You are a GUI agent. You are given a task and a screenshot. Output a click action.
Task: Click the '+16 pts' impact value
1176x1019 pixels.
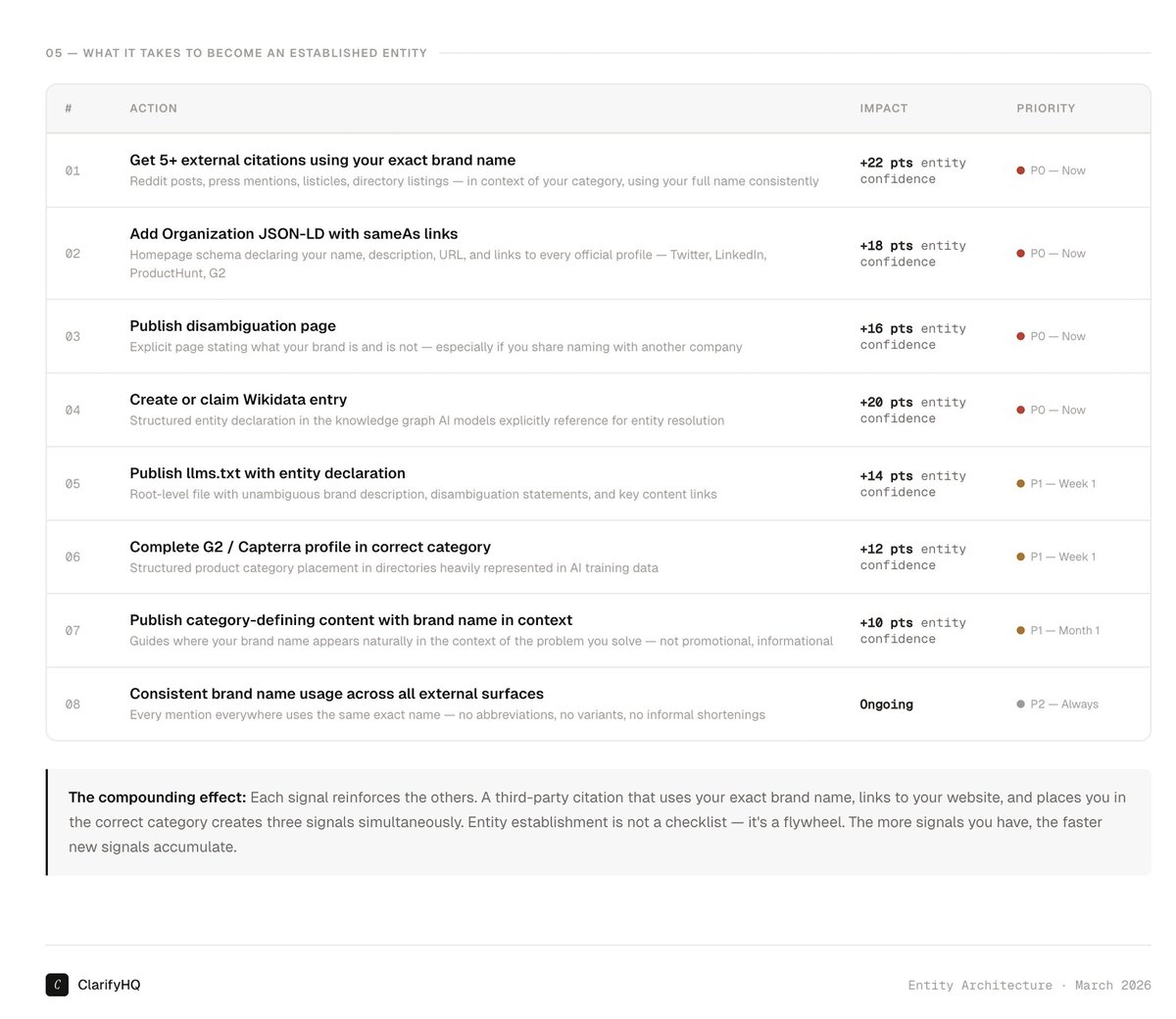(886, 328)
